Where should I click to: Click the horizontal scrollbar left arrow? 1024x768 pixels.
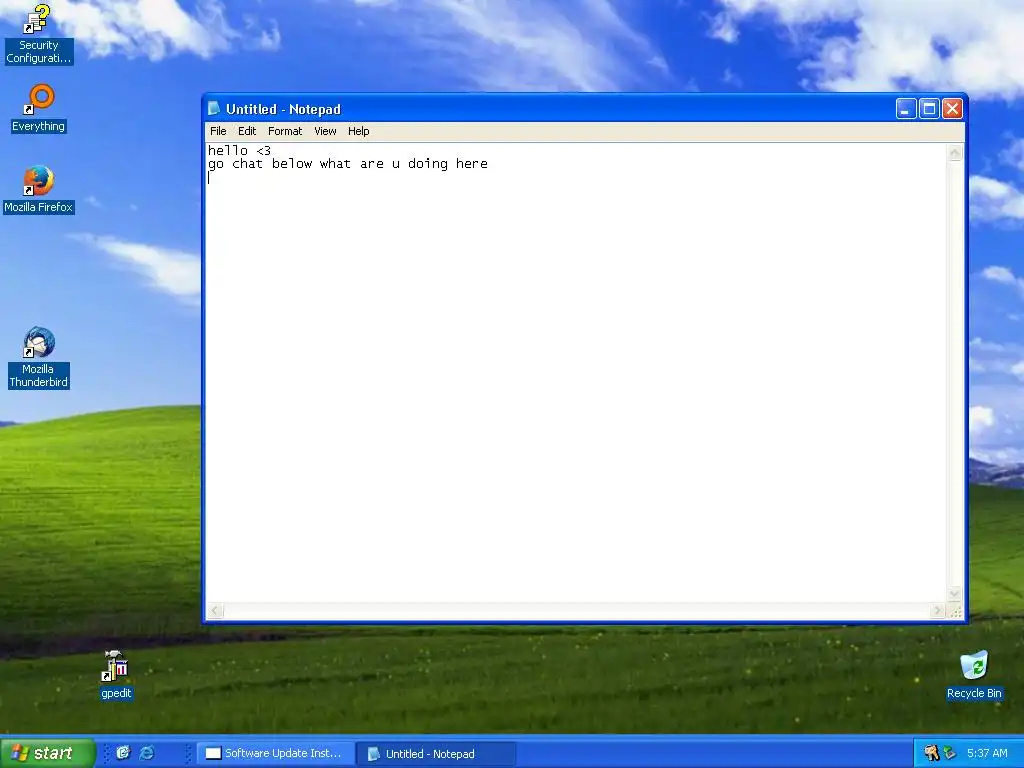pos(216,611)
